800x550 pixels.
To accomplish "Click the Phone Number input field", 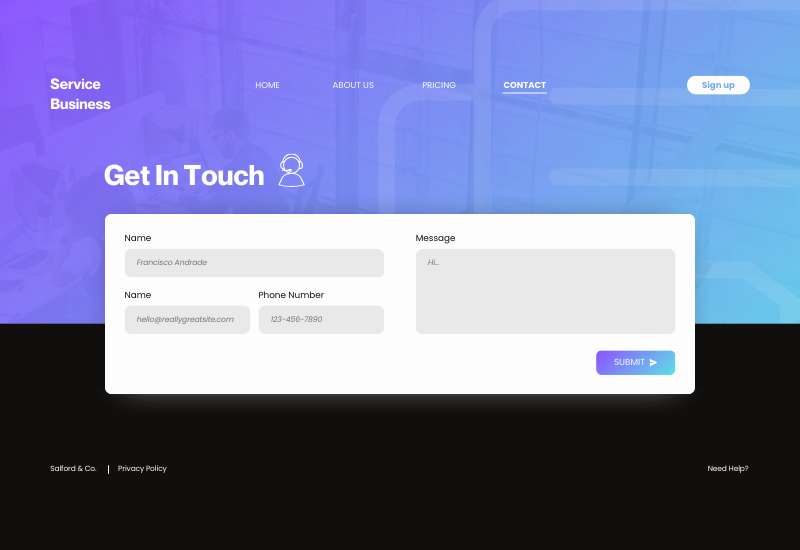I will [x=321, y=320].
